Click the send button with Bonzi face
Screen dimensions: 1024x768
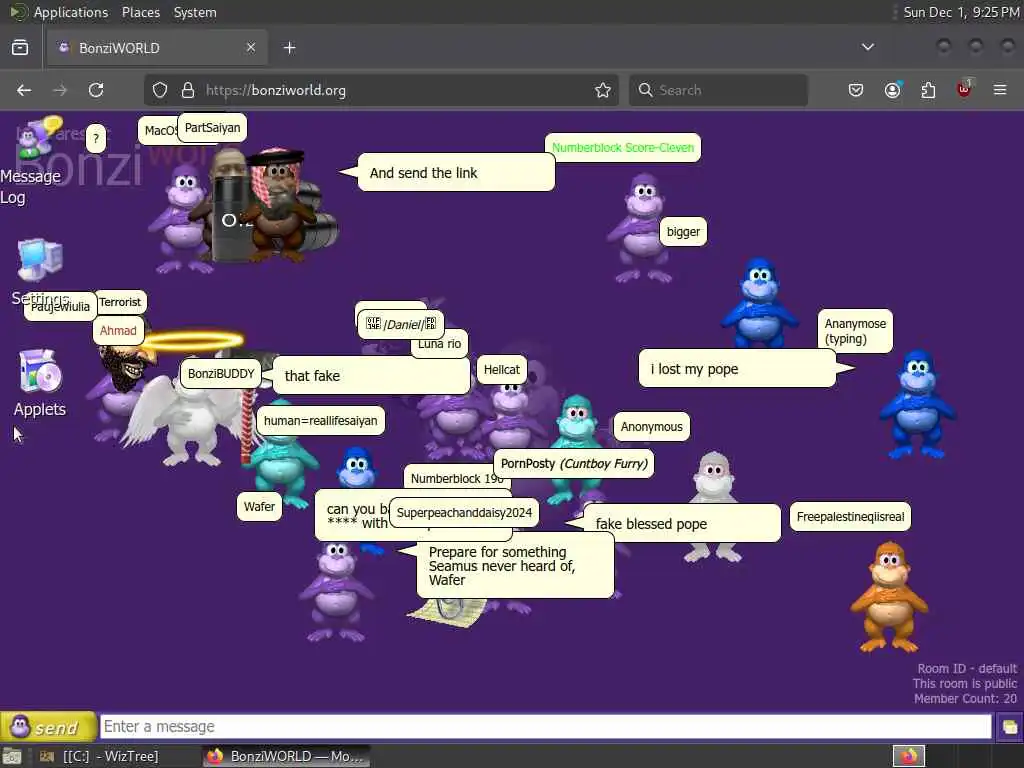(48, 726)
